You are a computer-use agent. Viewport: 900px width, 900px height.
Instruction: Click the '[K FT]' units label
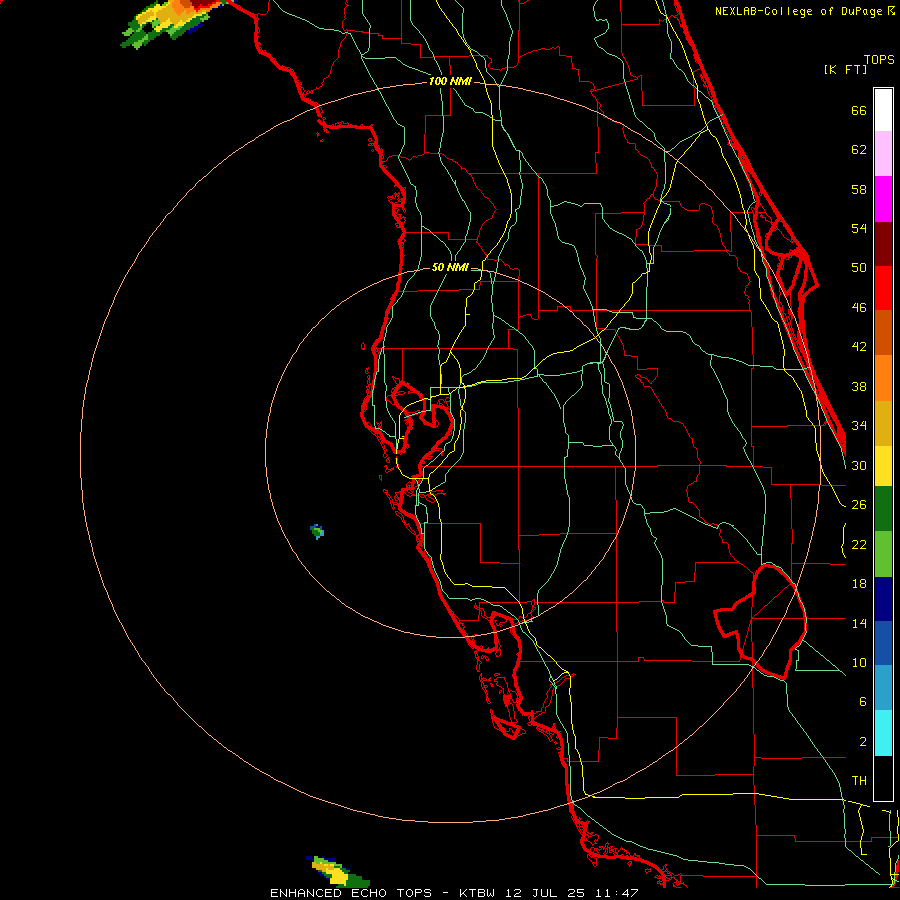point(845,69)
